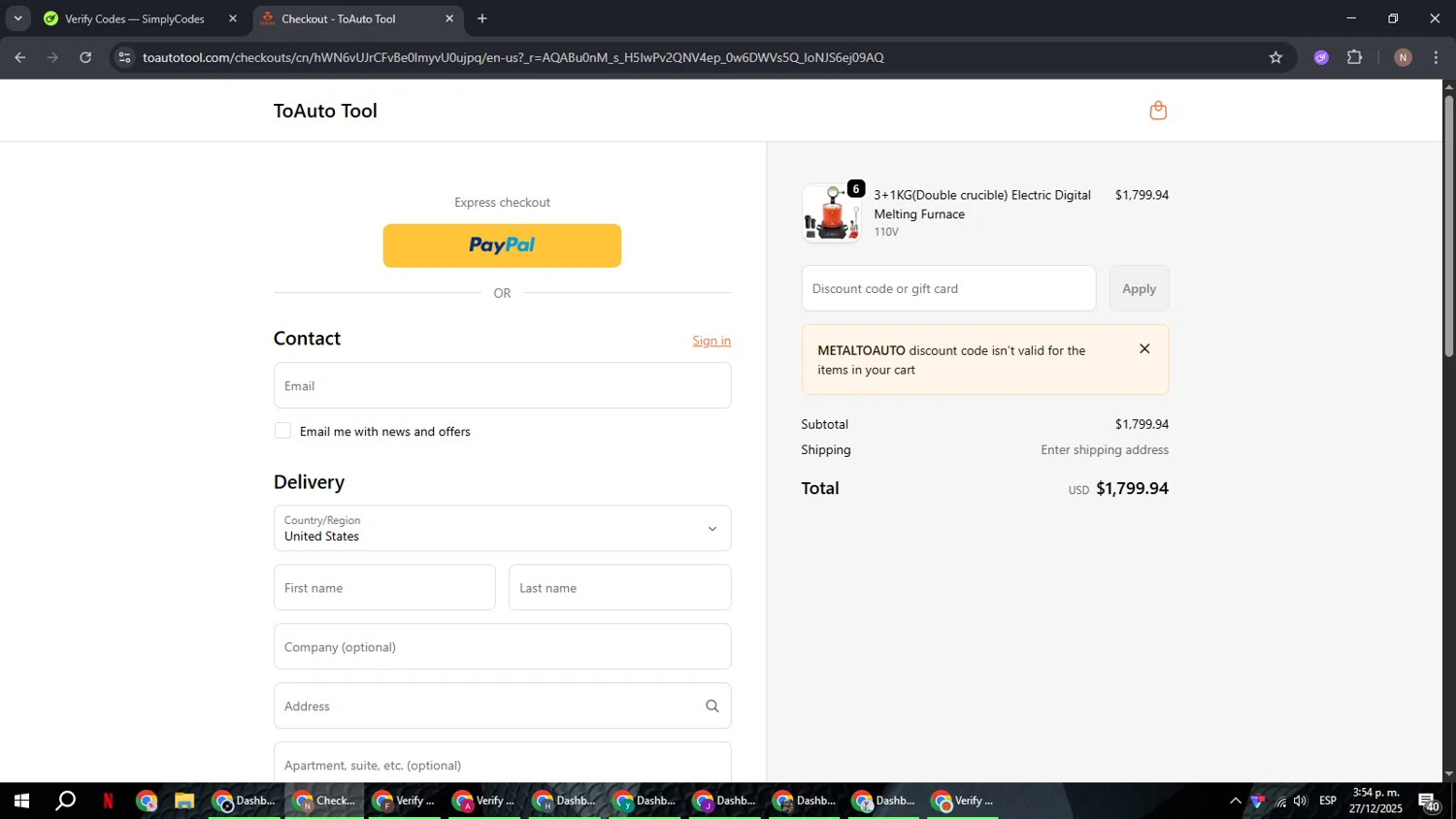
Task: Click the ToAuto Tool store title
Action: 325,111
